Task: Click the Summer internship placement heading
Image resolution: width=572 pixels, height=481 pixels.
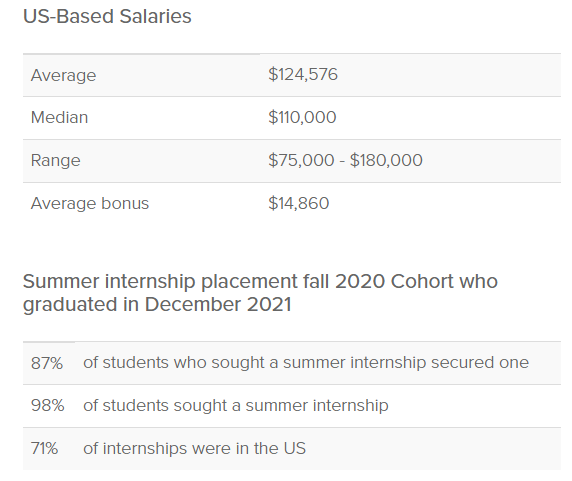Action: tap(260, 293)
